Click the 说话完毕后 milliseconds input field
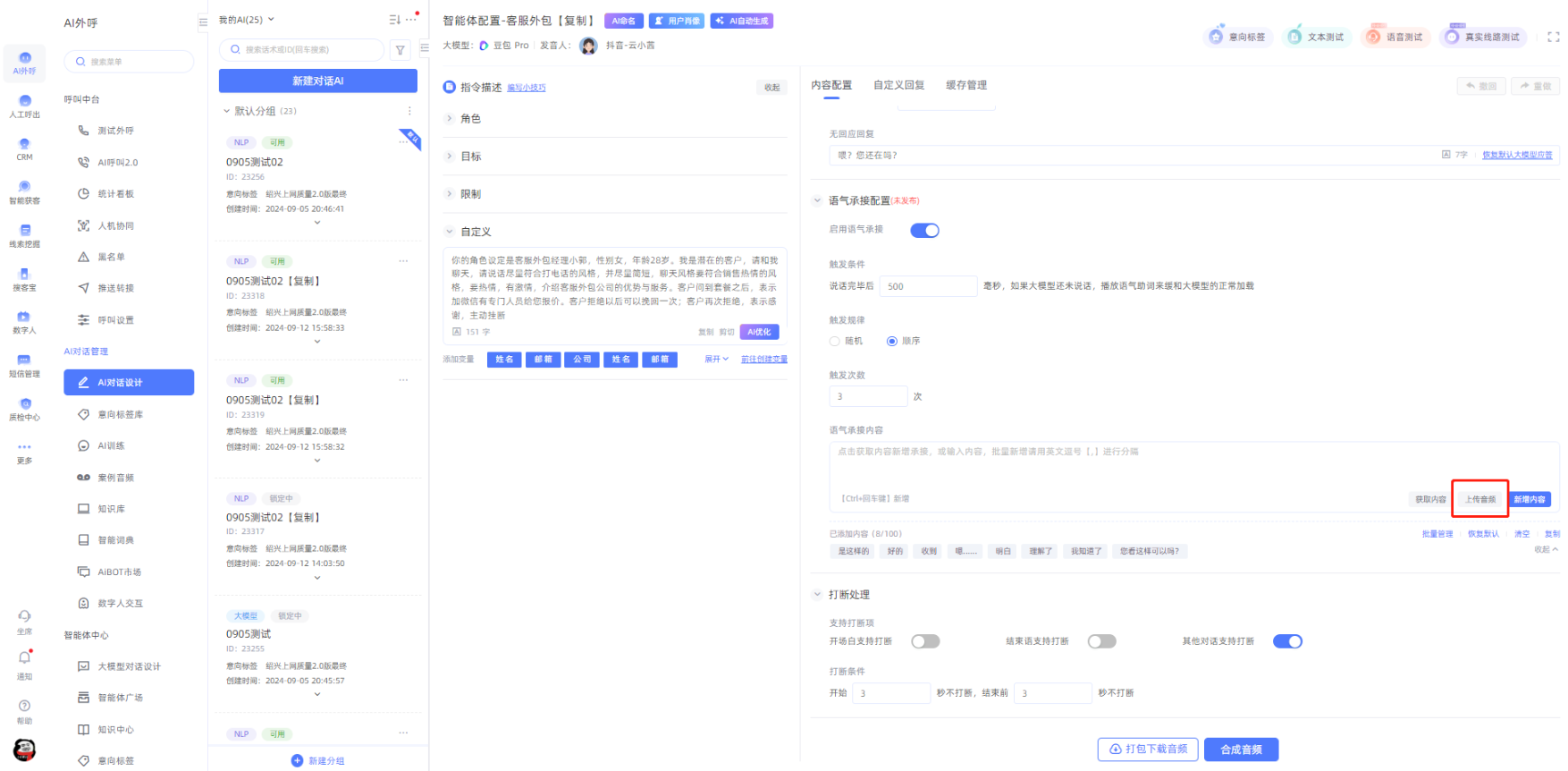Screen dimensions: 1568x771 (x=928, y=286)
